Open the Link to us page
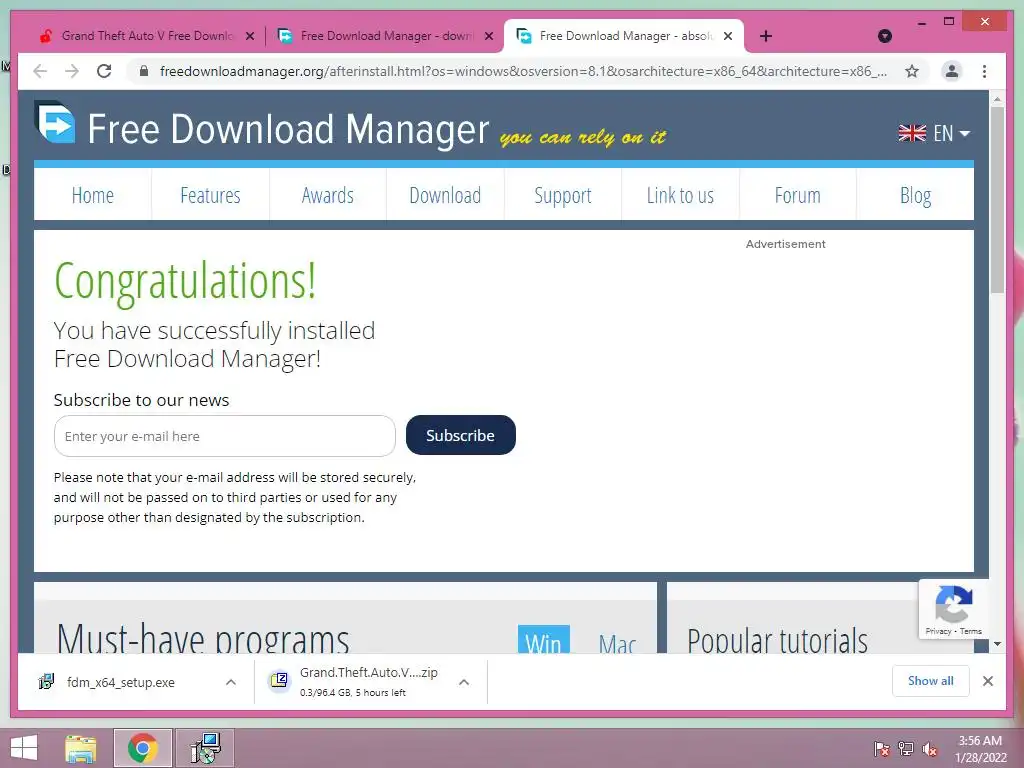The width and height of the screenshot is (1024, 768). (680, 195)
